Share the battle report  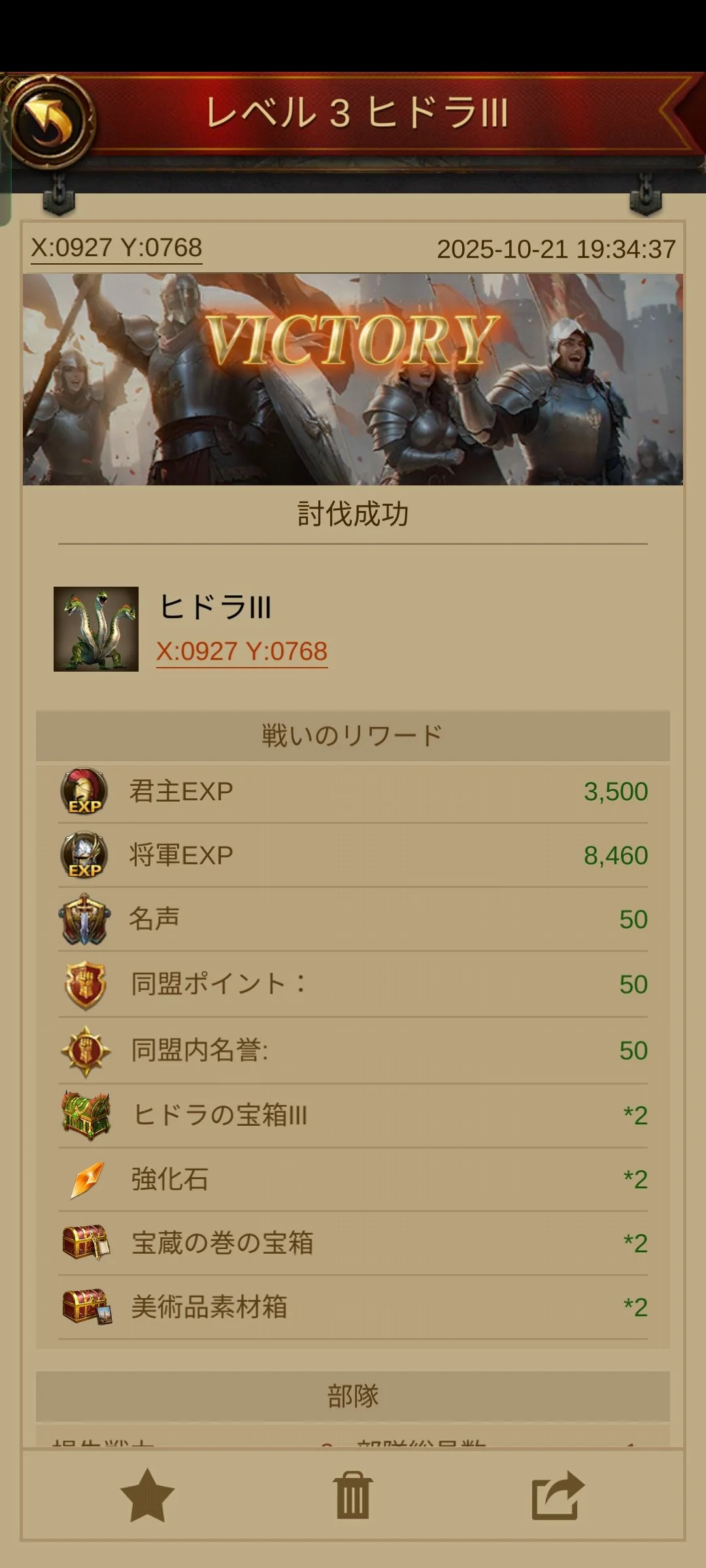click(x=558, y=1495)
